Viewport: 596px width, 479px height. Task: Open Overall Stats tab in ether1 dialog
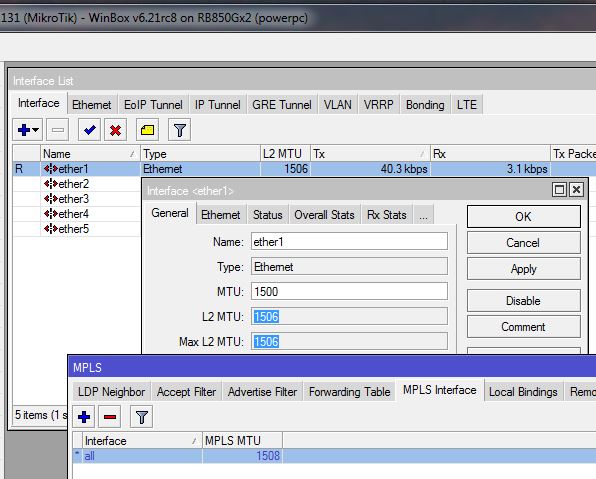pos(324,215)
